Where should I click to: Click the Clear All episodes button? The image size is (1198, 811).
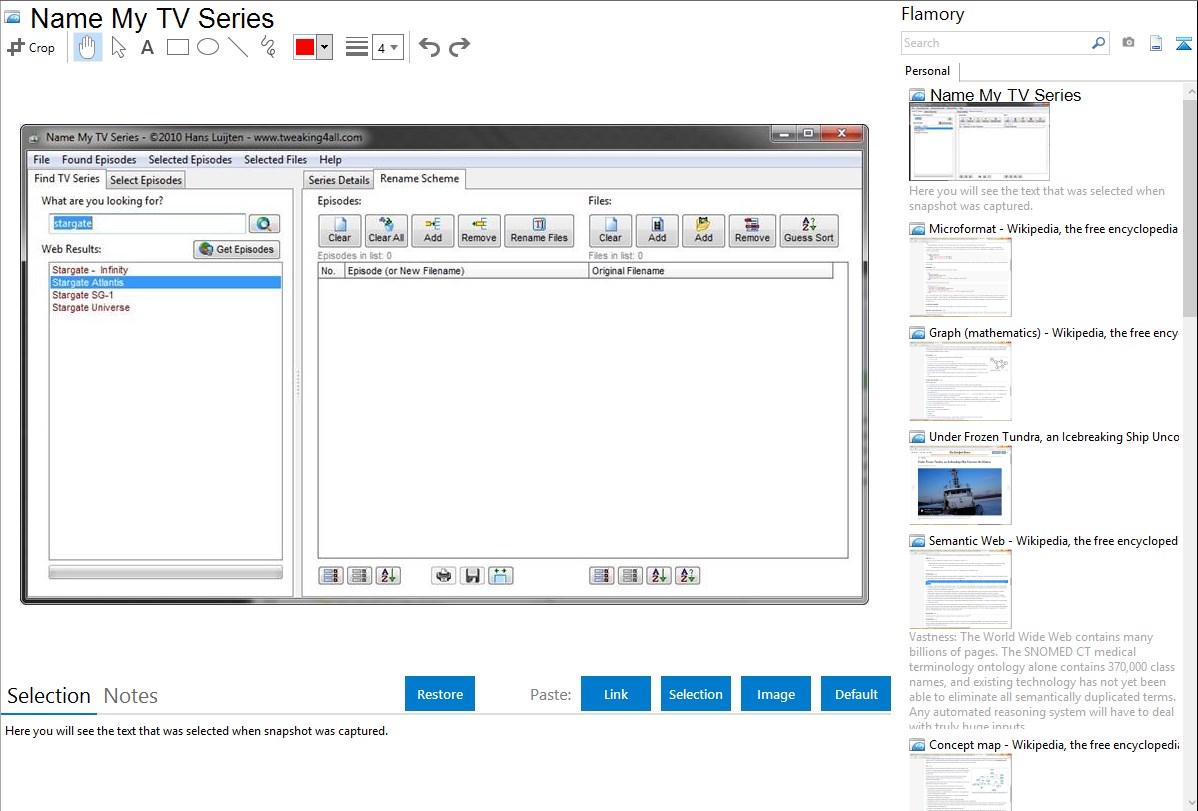386,231
